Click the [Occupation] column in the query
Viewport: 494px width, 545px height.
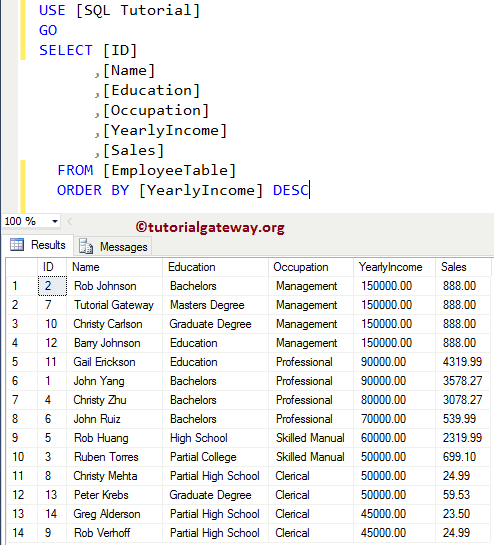tap(156, 111)
